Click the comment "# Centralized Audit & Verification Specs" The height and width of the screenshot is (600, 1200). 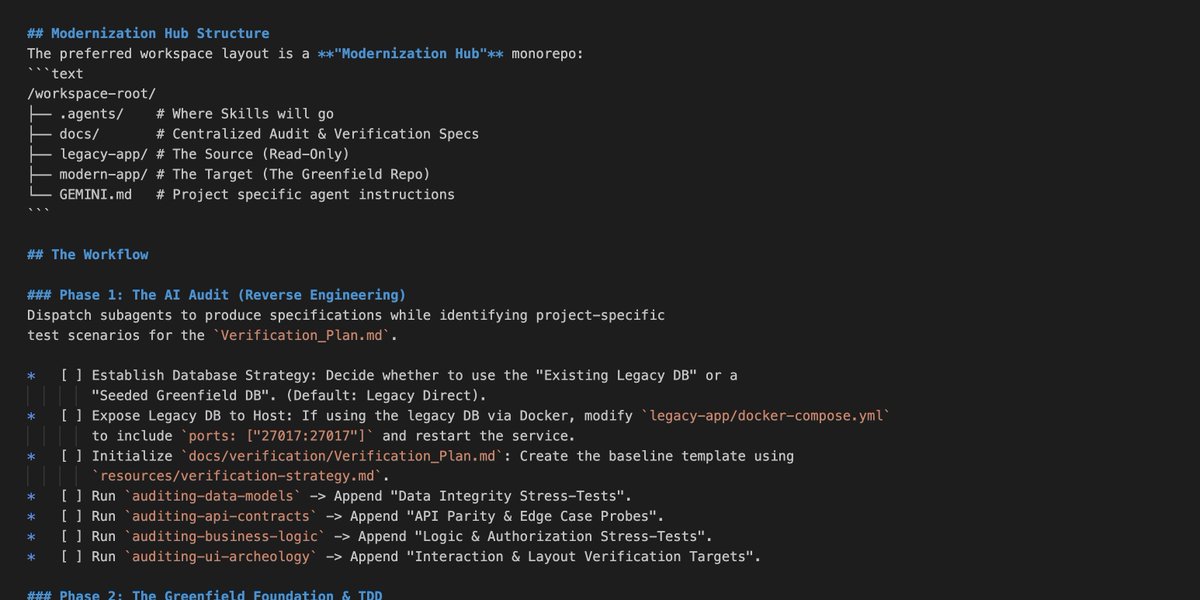click(318, 134)
